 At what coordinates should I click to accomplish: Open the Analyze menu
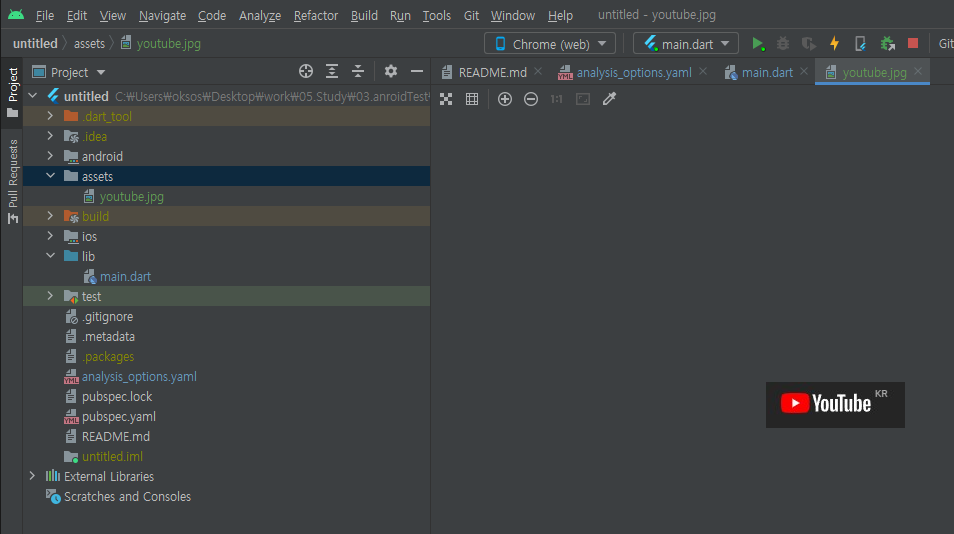click(260, 16)
